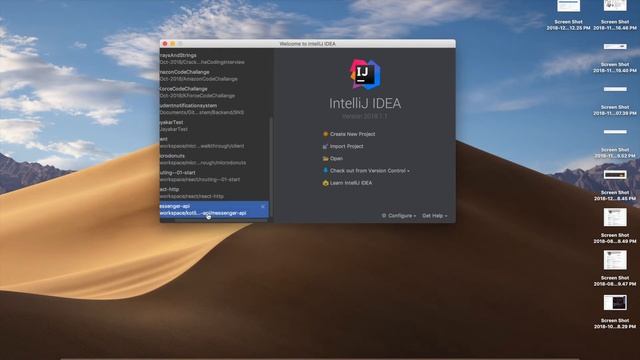The image size is (640, 360).
Task: Click the Welcome to IntelliJ IDEA title bar
Action: click(x=307, y=44)
